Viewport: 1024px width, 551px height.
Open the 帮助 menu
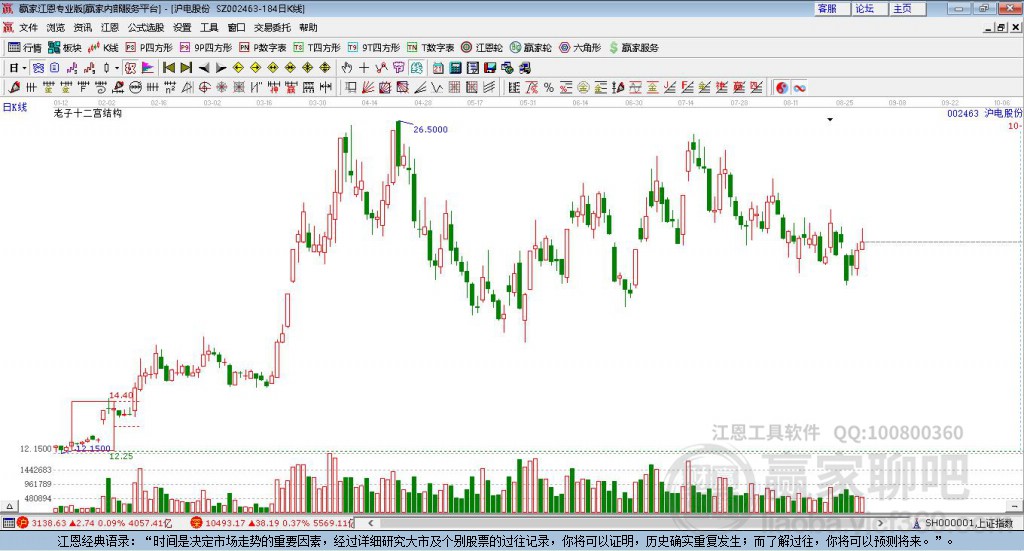click(x=308, y=27)
